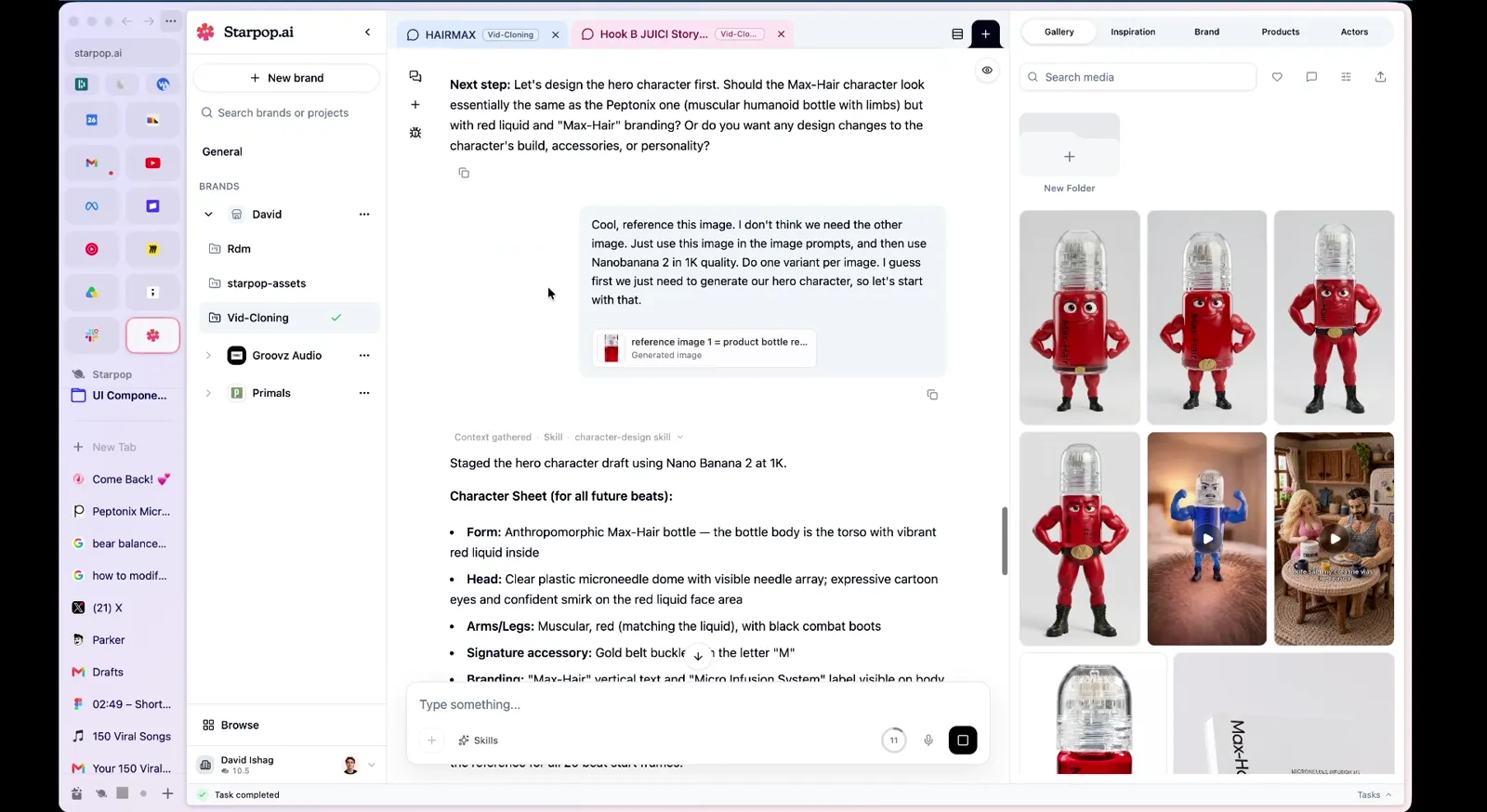The image size is (1487, 812).
Task: Switch to the Gallery tab
Action: pyautogui.click(x=1059, y=32)
